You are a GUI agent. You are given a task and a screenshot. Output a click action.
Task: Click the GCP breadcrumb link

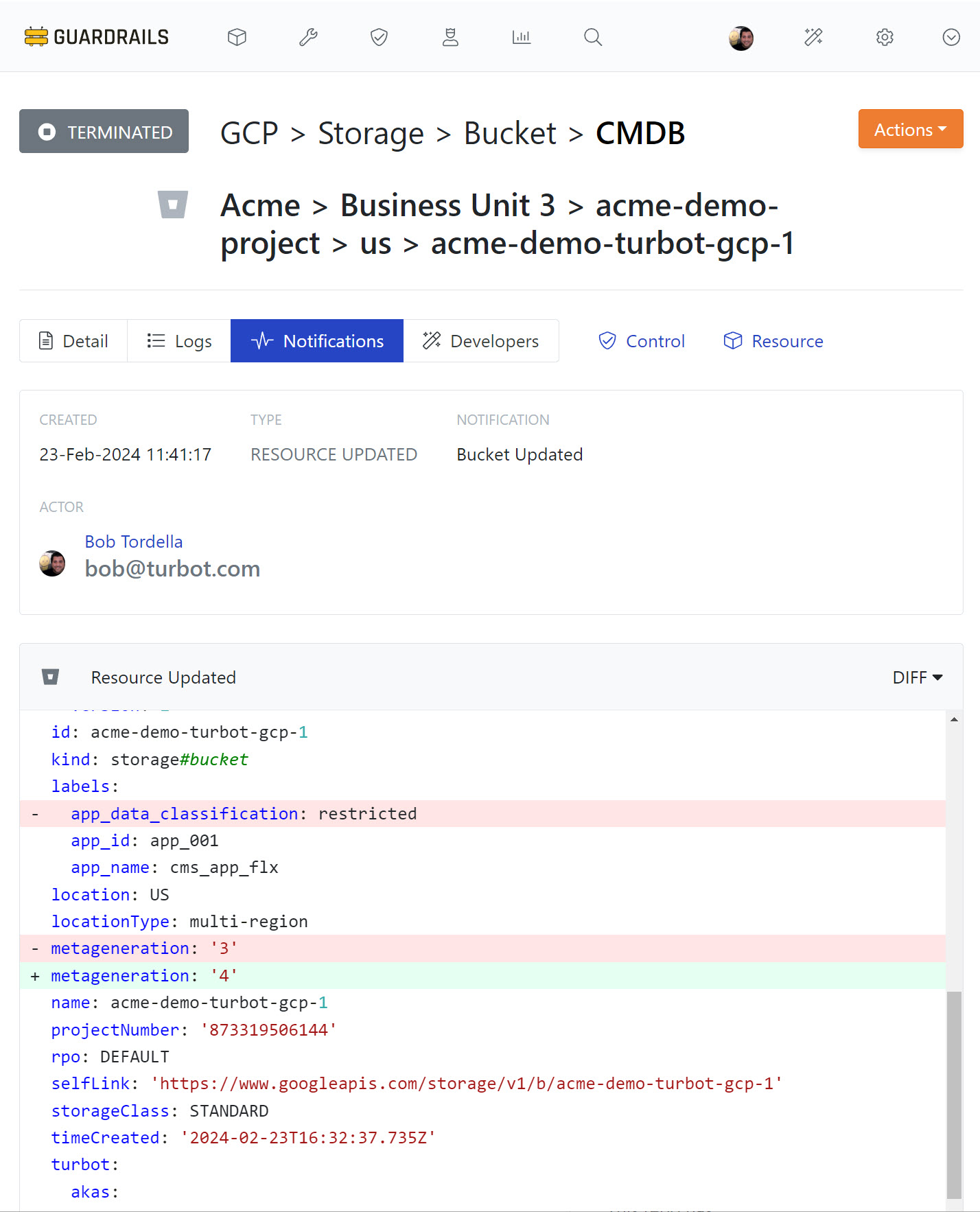point(249,133)
